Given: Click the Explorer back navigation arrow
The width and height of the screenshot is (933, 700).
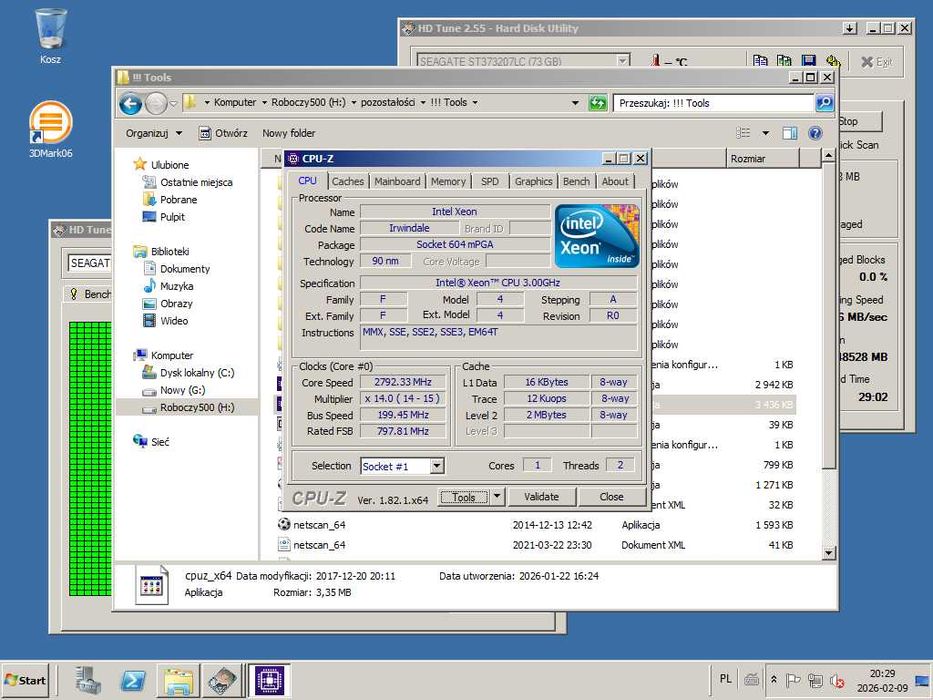Looking at the screenshot, I should [x=130, y=104].
